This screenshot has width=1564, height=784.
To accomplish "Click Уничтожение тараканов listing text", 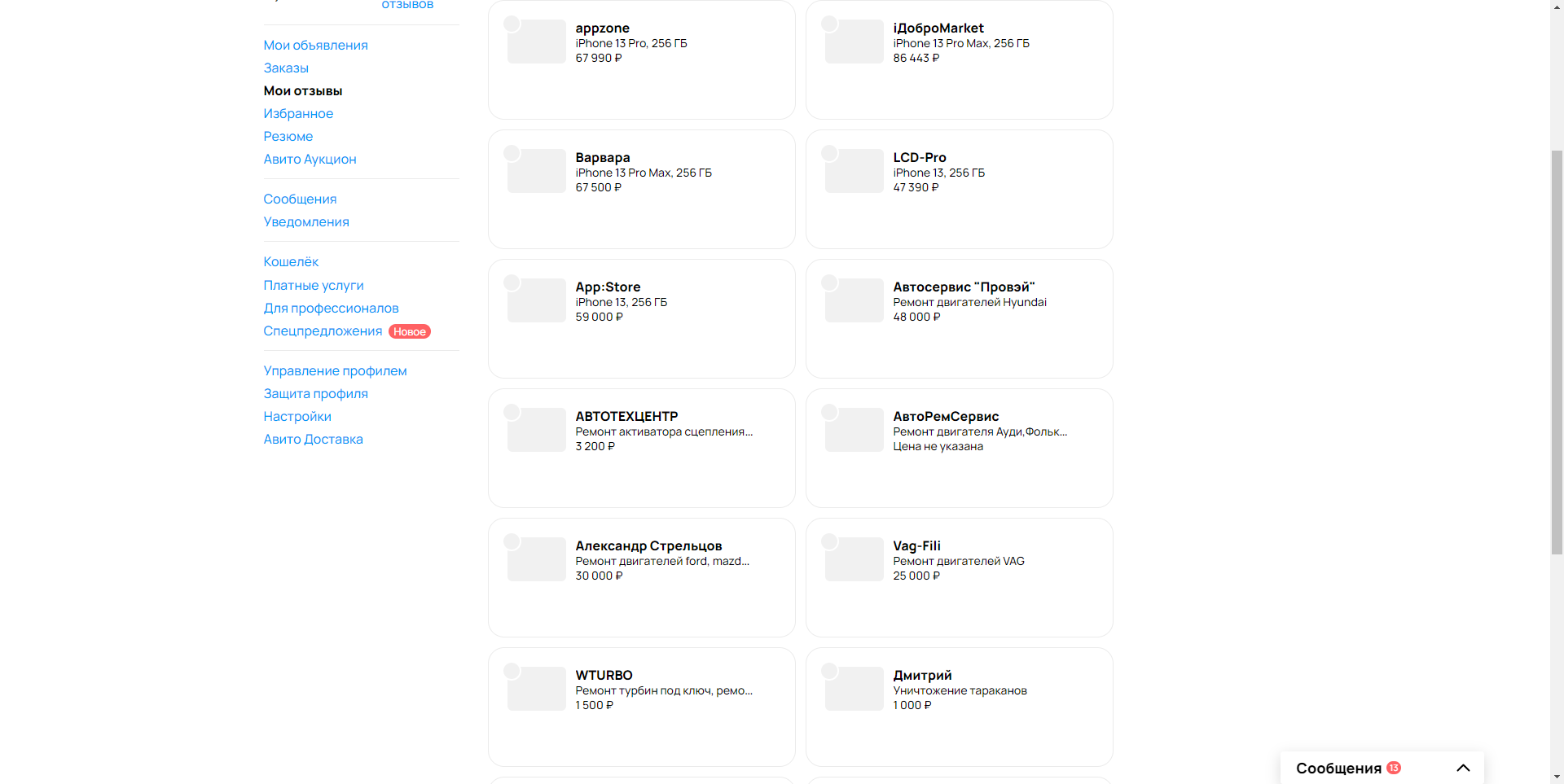I will click(x=960, y=690).
